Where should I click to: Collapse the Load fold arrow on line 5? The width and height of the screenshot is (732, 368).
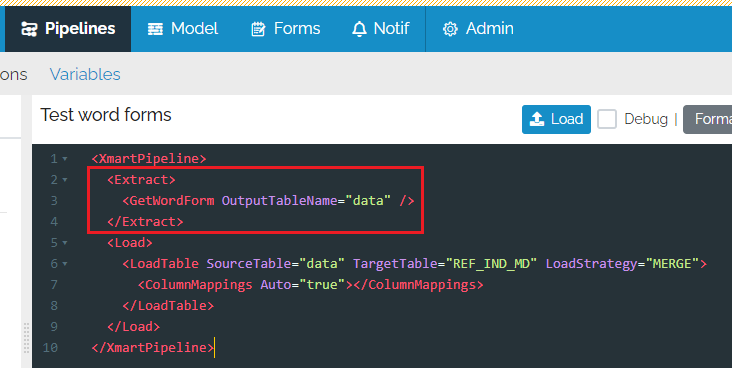65,243
